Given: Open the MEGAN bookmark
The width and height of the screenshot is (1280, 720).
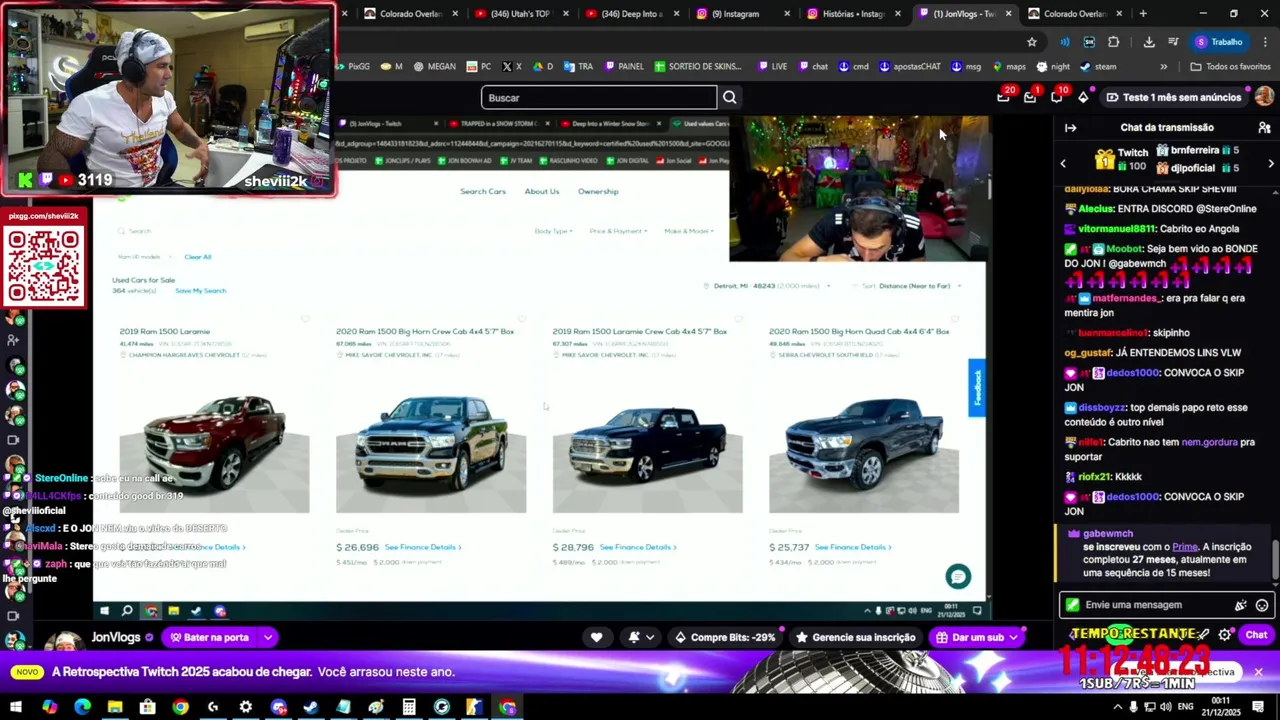Looking at the screenshot, I should click(435, 67).
